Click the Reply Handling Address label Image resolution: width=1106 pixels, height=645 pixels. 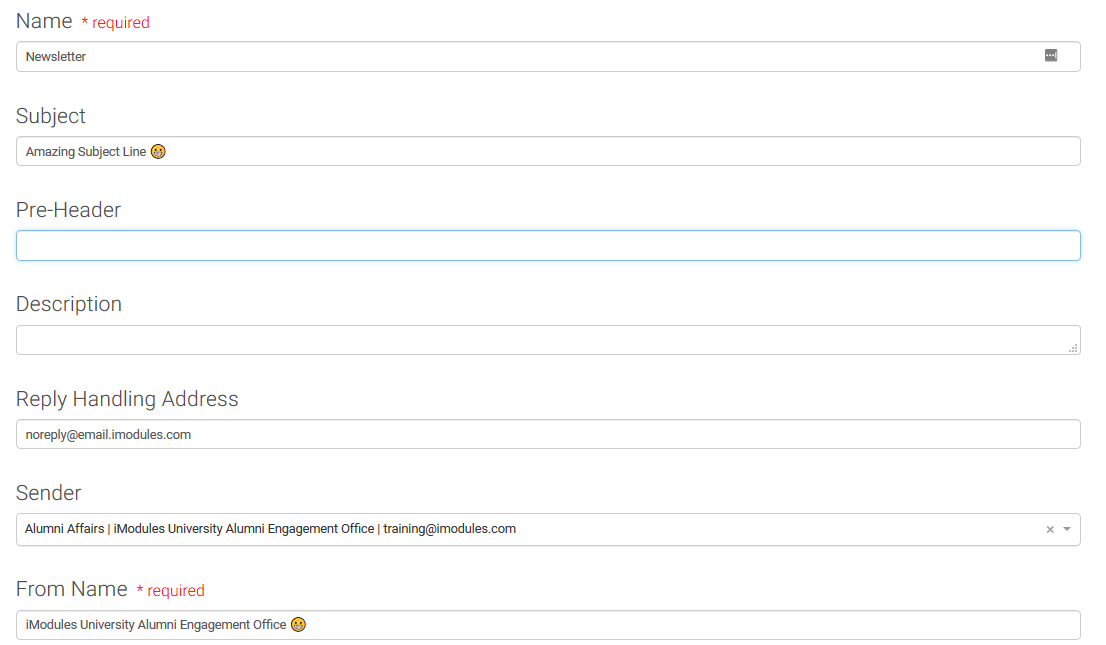127,398
